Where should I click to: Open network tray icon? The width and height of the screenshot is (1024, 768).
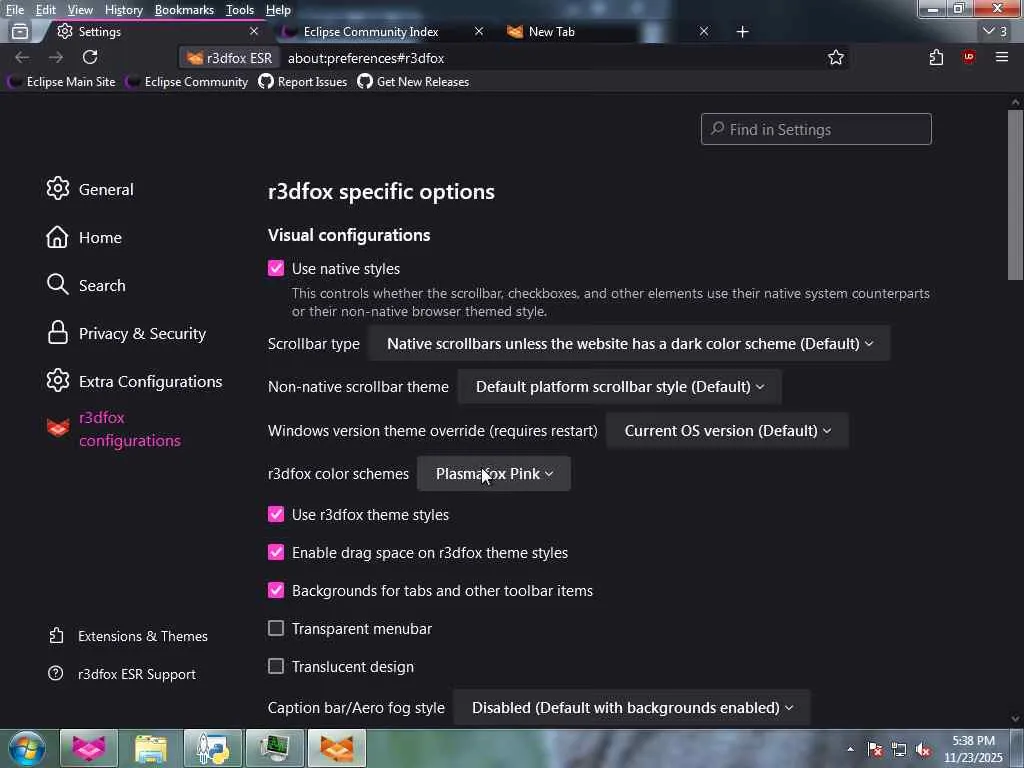[x=899, y=749]
